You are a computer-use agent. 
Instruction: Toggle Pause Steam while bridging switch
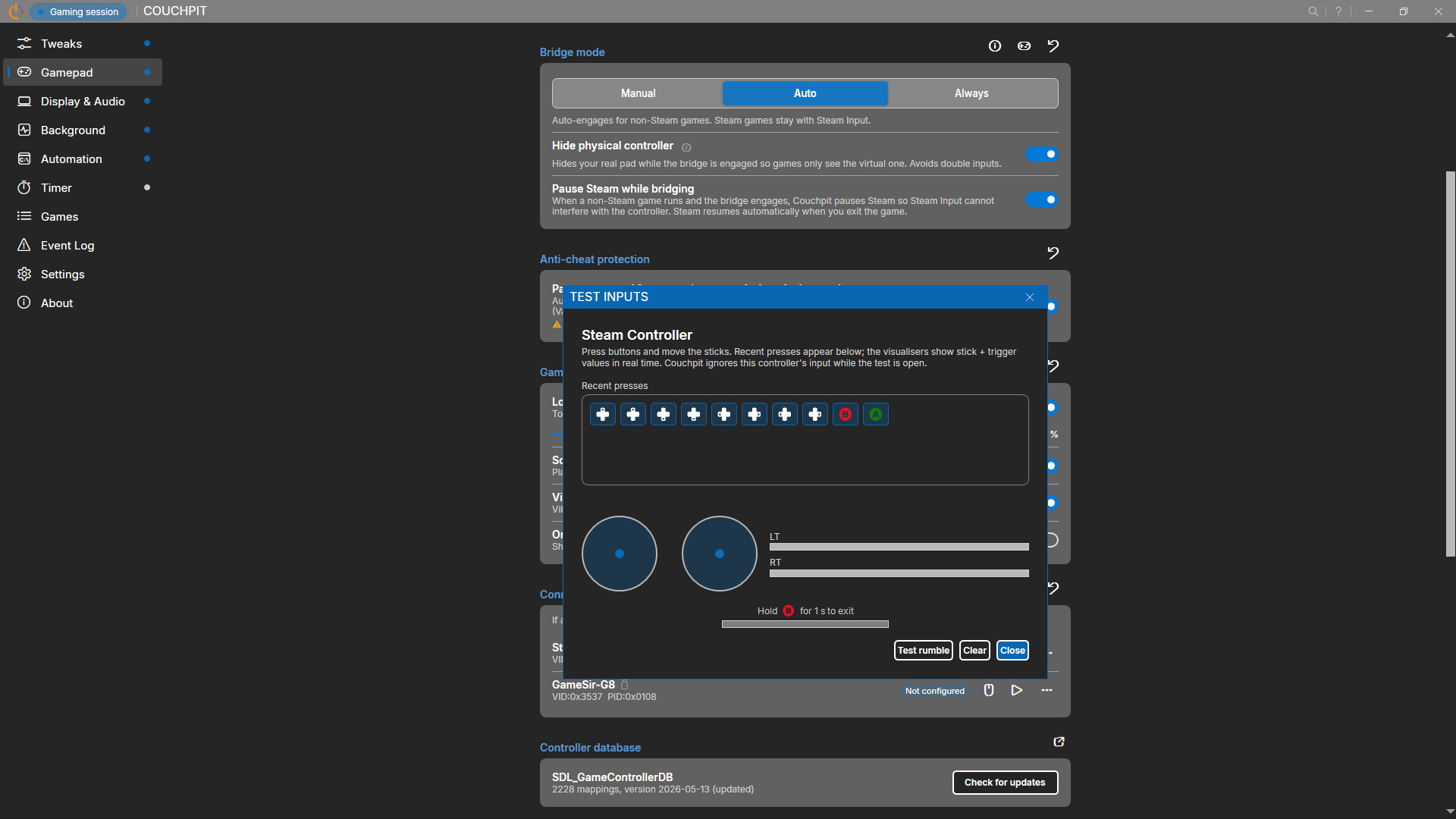click(1042, 199)
